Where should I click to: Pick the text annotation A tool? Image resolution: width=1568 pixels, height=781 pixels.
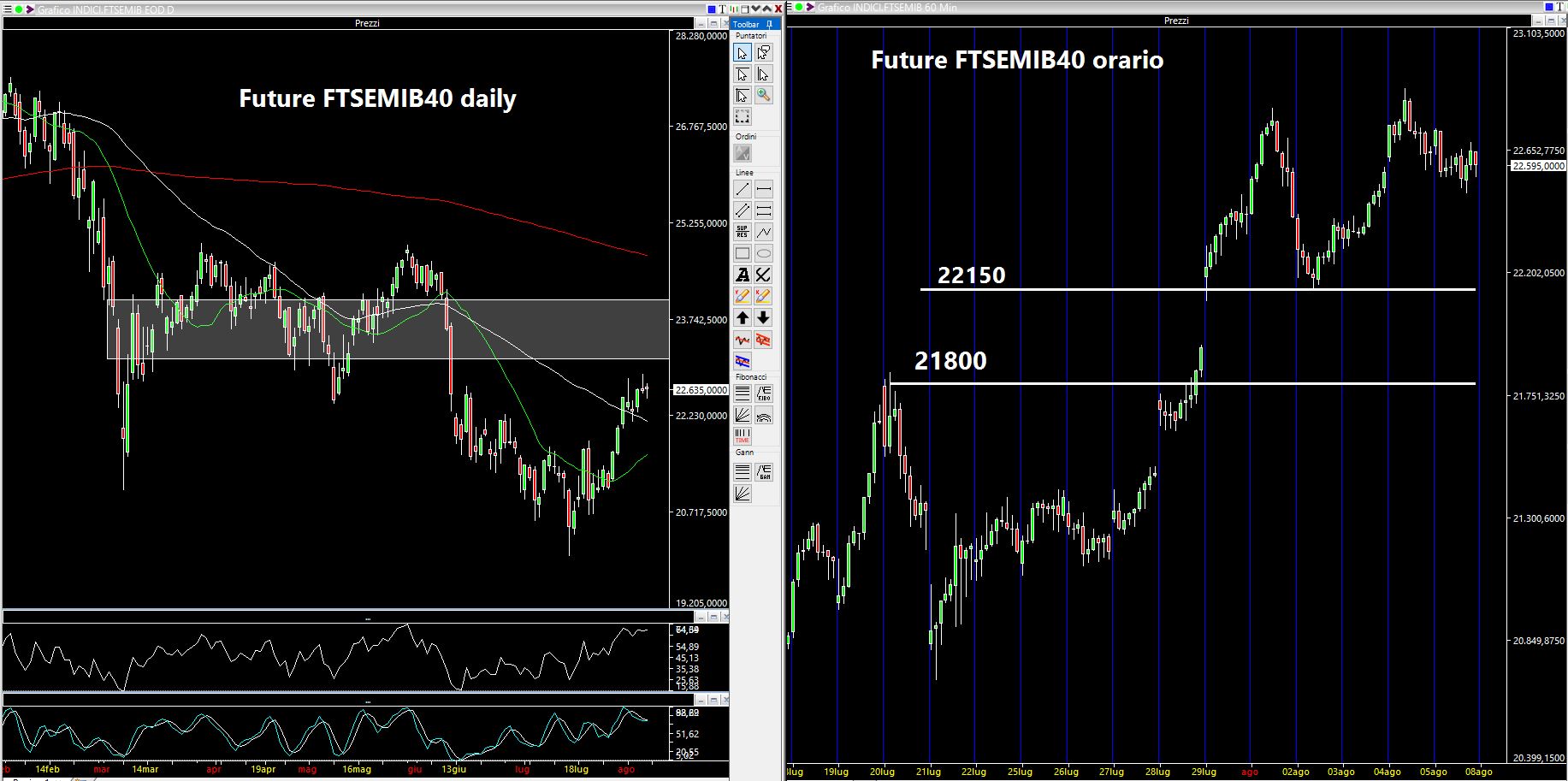click(743, 275)
